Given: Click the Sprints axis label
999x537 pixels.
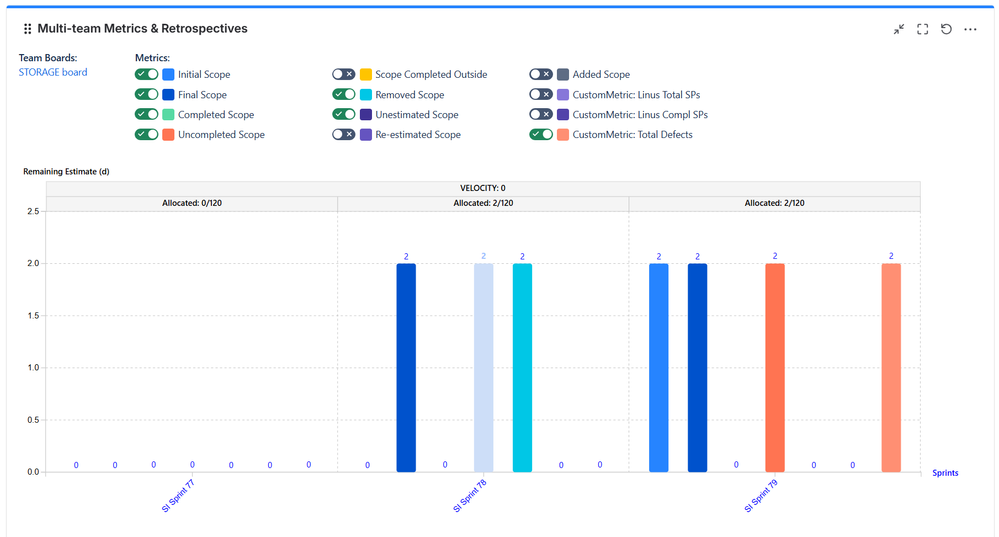Looking at the screenshot, I should 945,473.
